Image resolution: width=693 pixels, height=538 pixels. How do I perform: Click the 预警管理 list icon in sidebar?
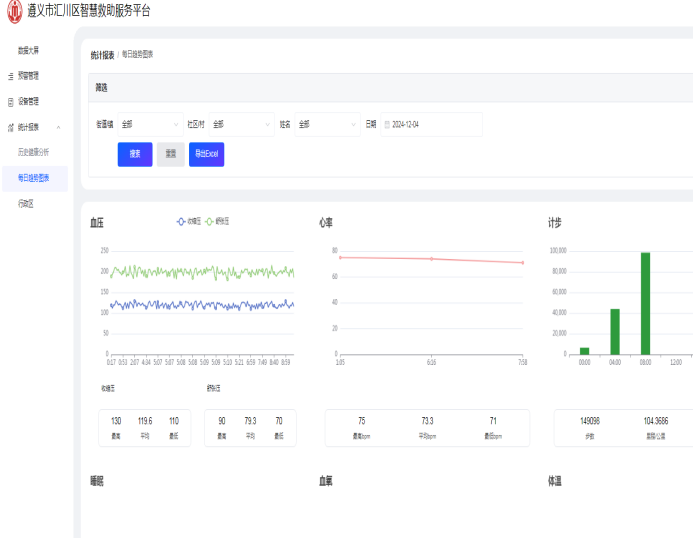(11, 76)
